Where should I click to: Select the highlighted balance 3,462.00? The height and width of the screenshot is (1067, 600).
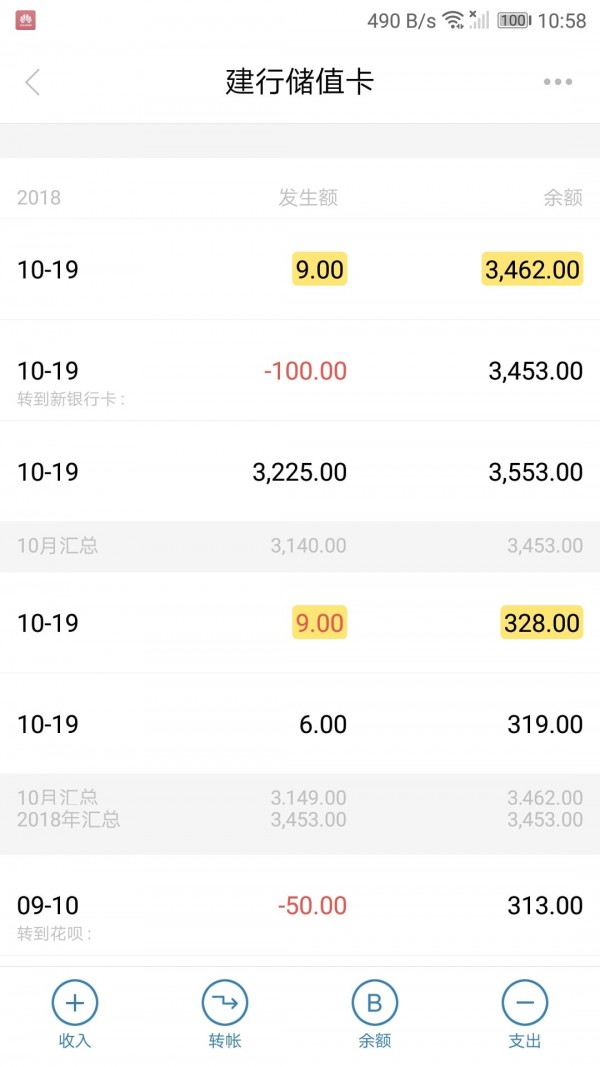[531, 269]
